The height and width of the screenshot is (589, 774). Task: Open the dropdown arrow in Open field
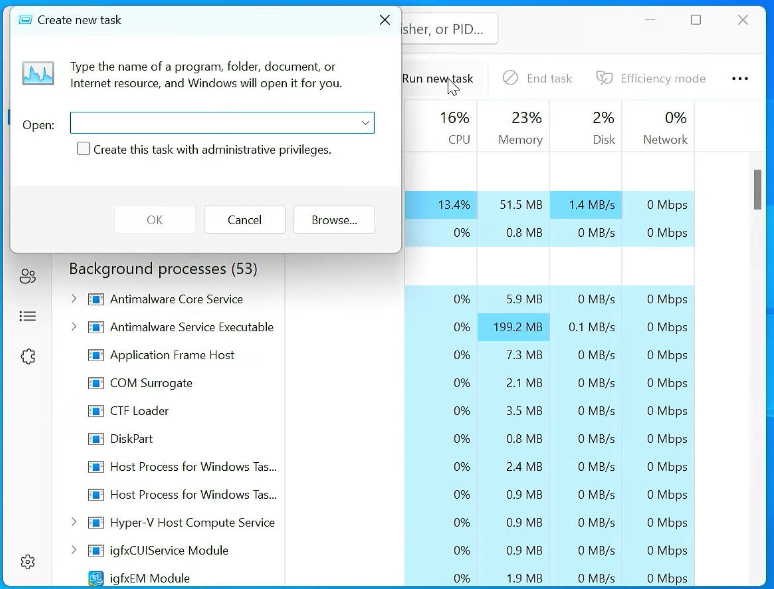pos(365,123)
